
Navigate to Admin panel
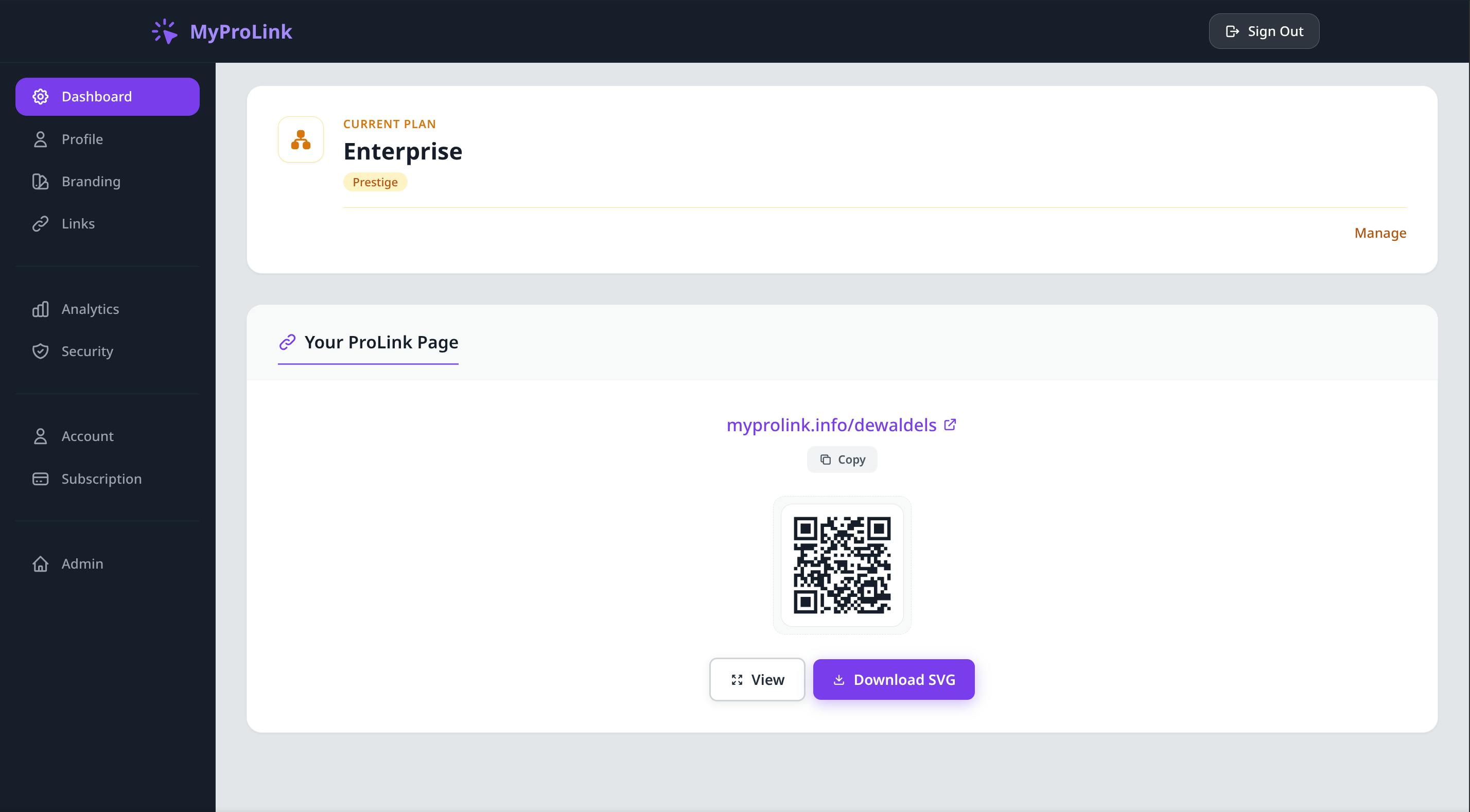coord(107,564)
